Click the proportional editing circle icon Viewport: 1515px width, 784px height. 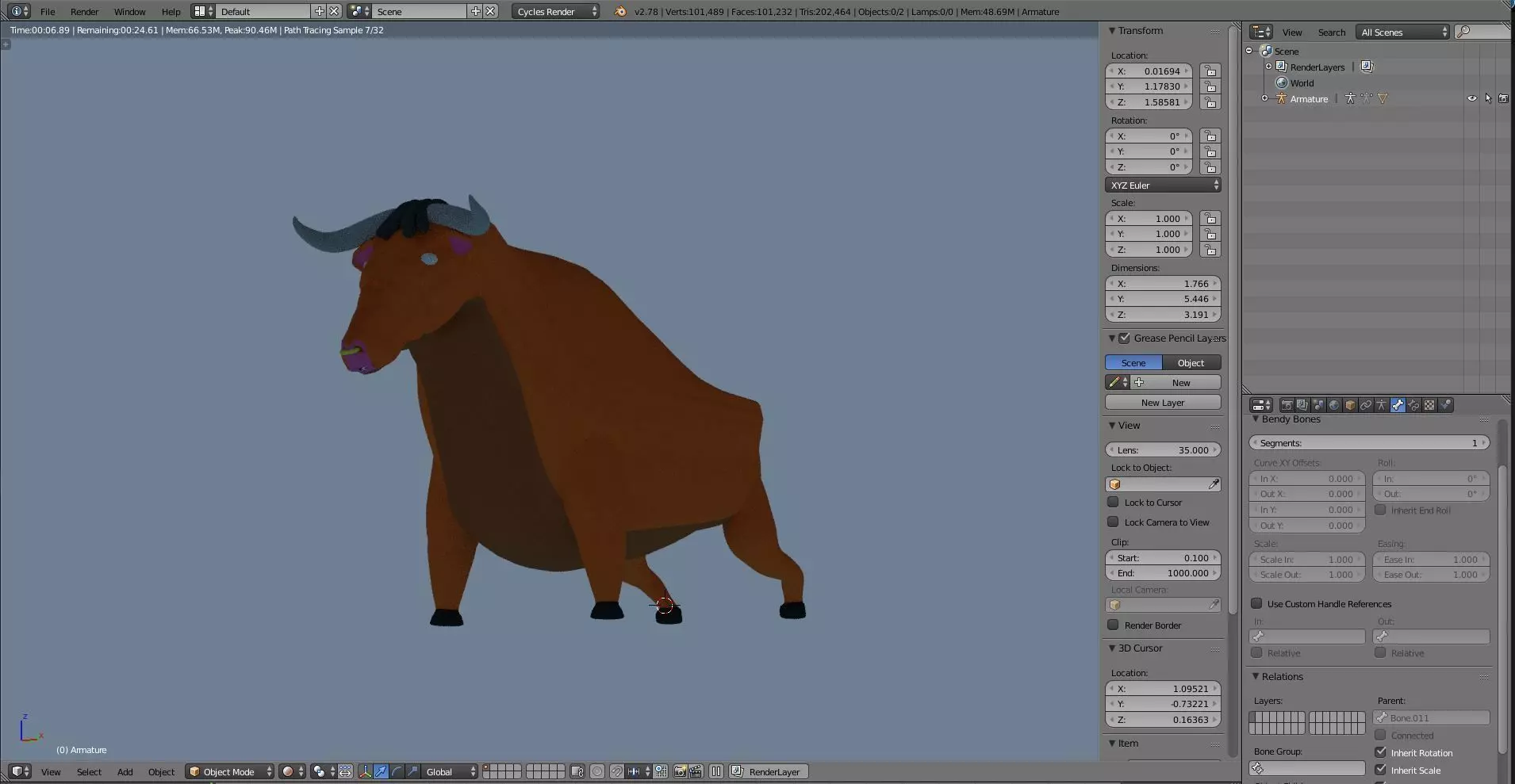[597, 771]
